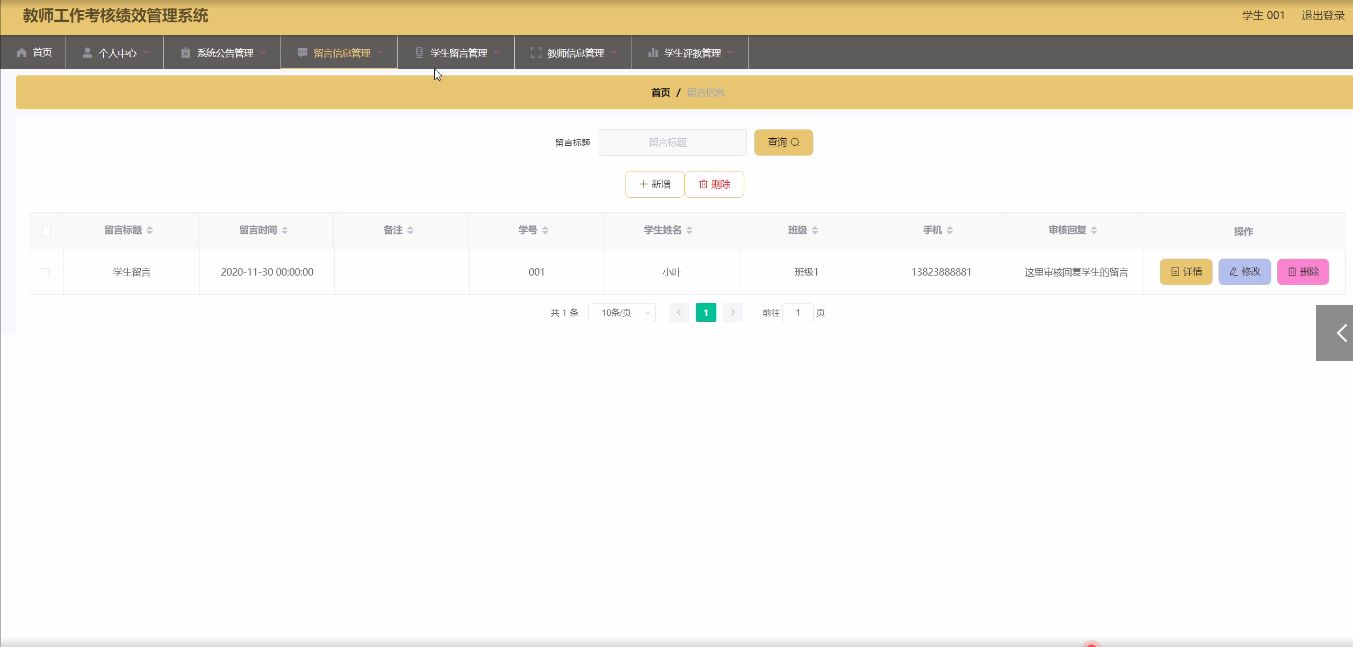
Task: Click the 教师工作考核绩效管理系统 title
Action: pos(116,16)
